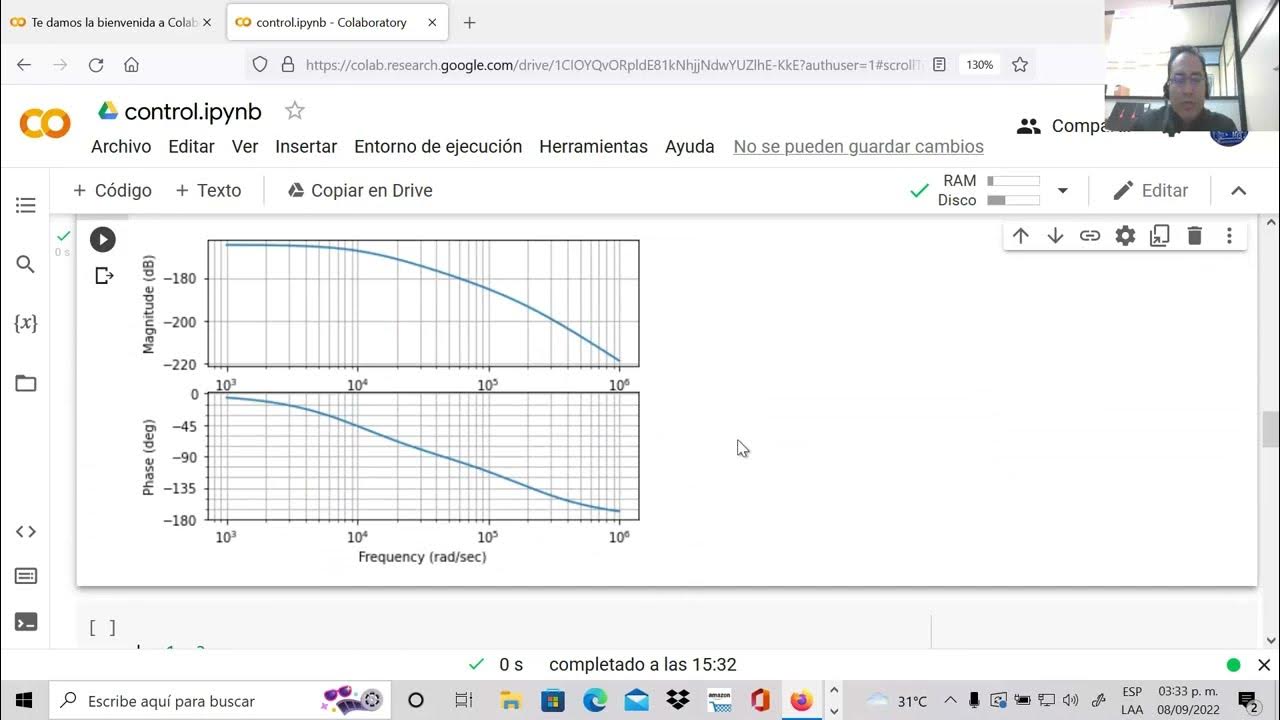
Task: Open reader view icon in address bar
Action: [939, 64]
